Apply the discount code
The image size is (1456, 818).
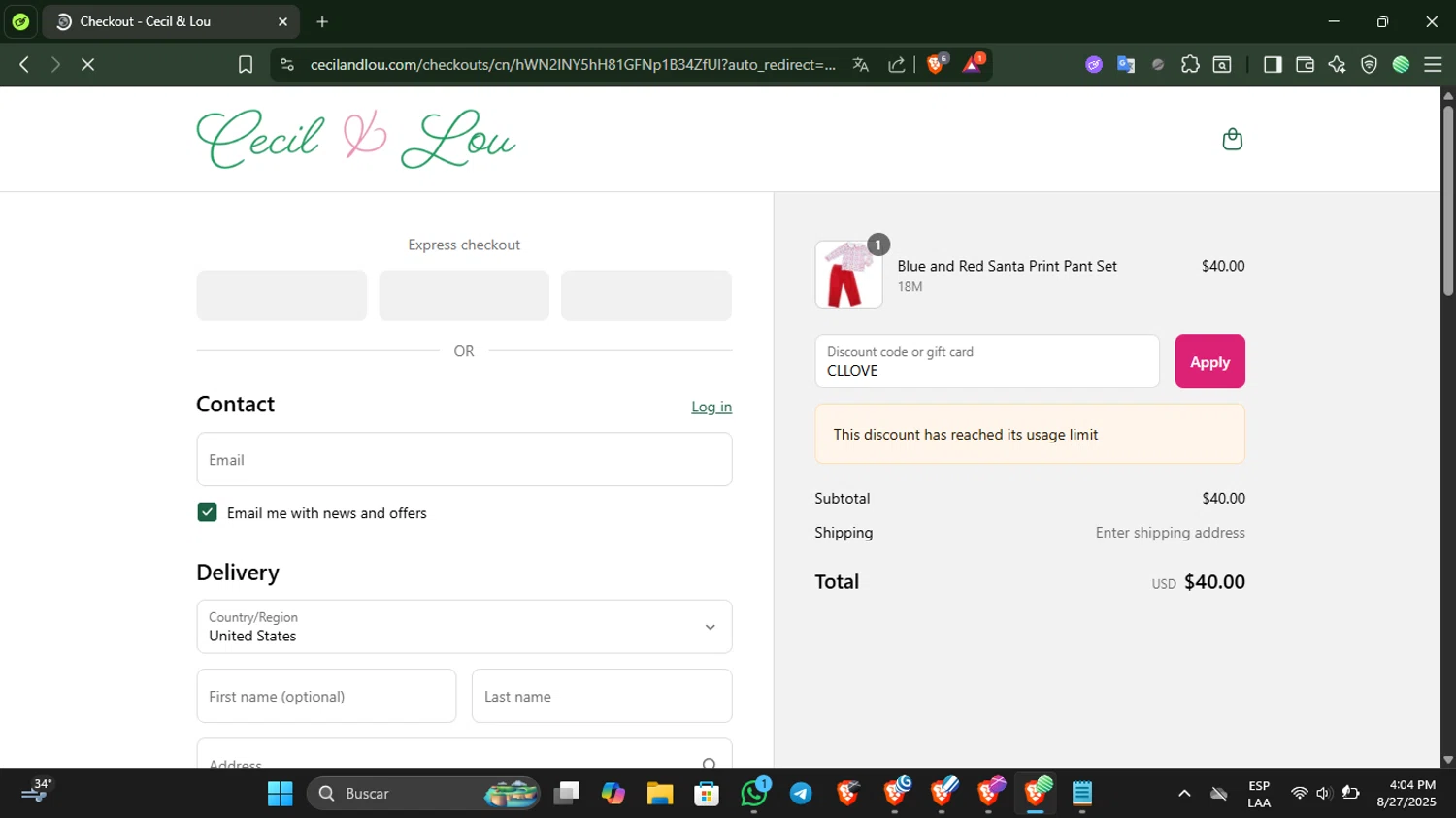tap(1209, 361)
